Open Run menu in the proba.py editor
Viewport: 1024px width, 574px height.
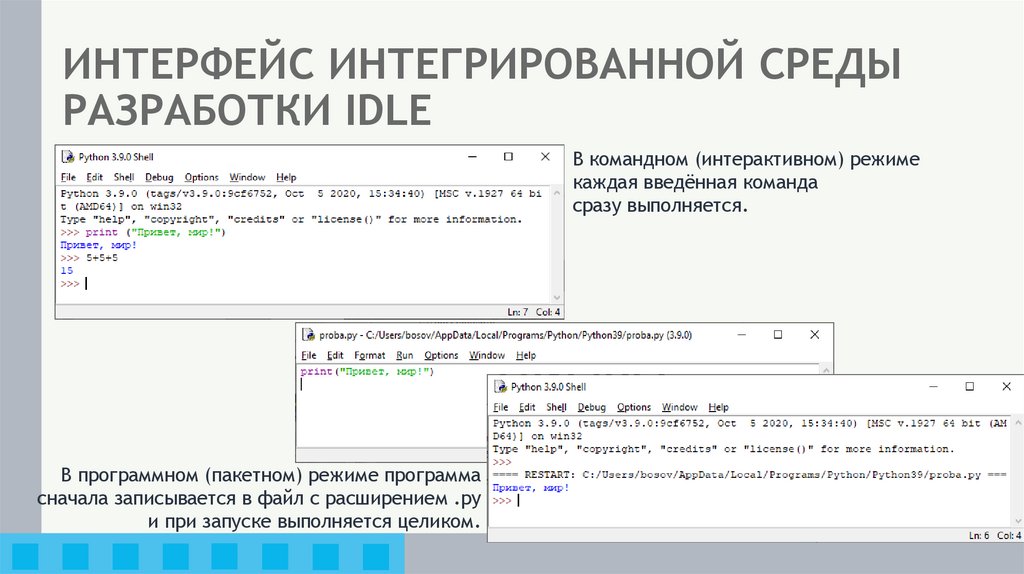(404, 355)
